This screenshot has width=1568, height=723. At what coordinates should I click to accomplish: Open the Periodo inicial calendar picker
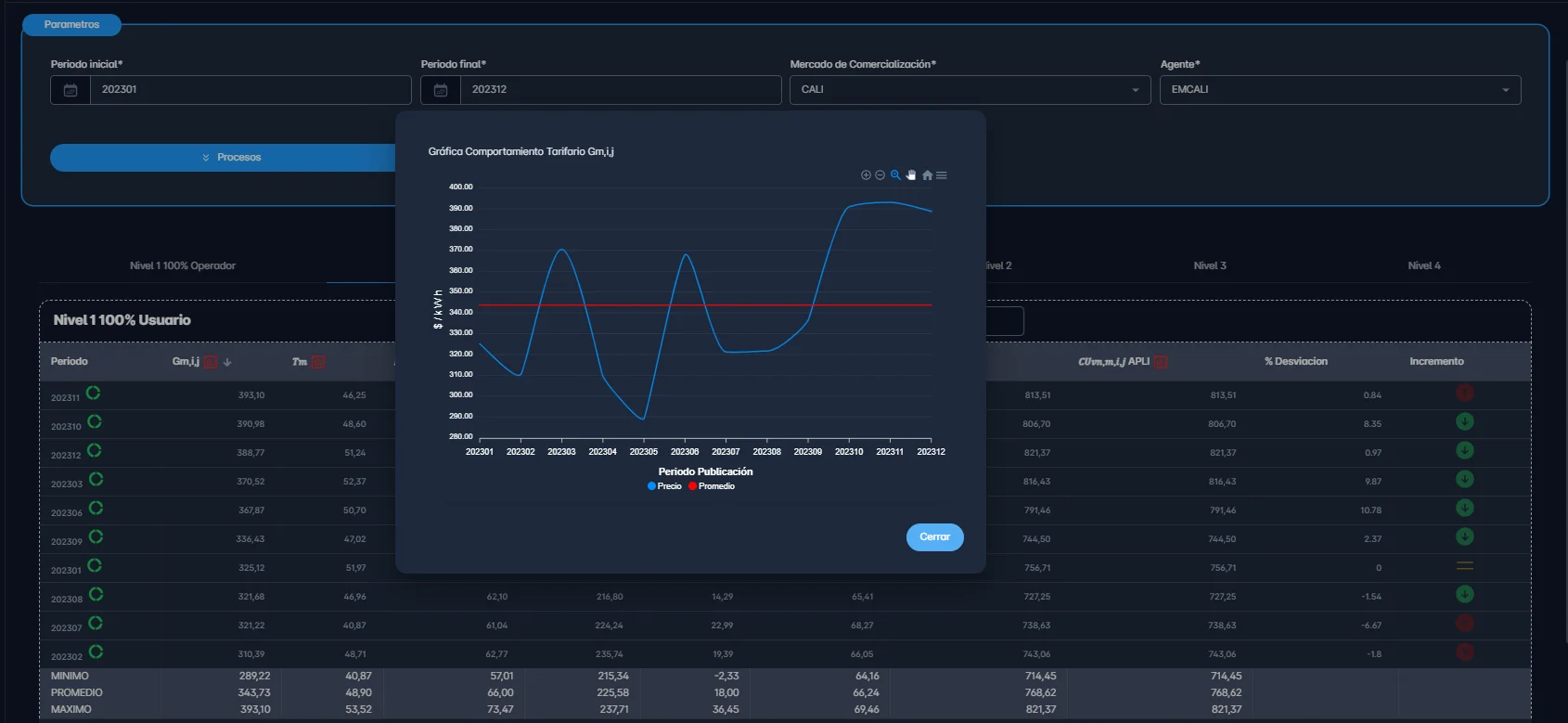click(x=71, y=90)
